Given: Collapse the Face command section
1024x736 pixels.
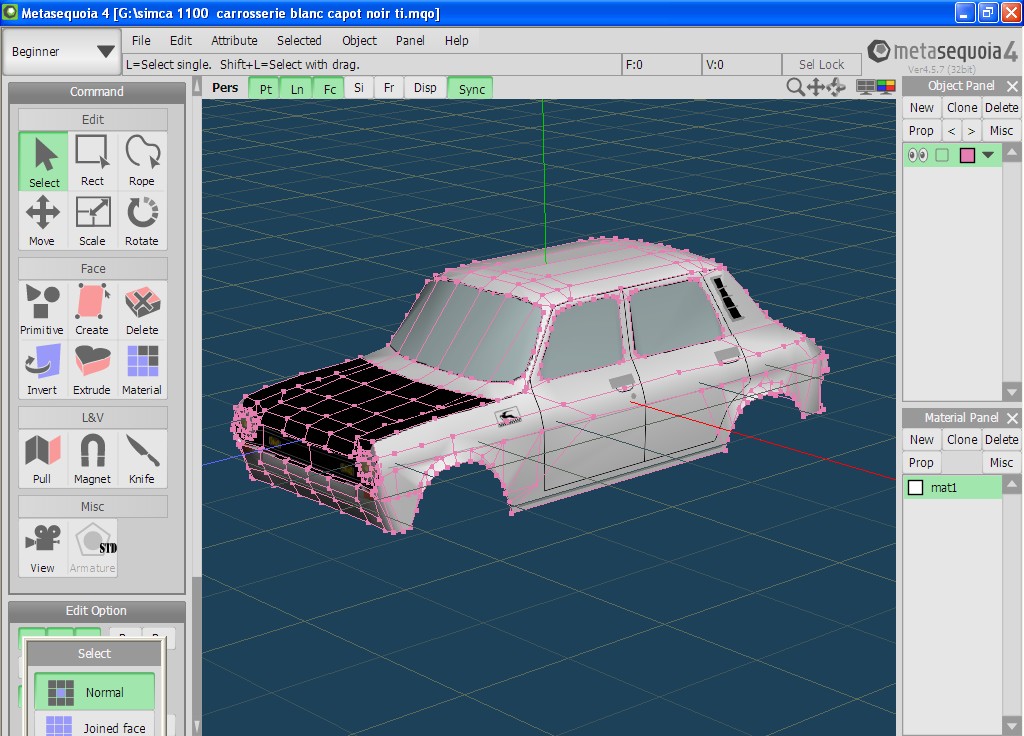Looking at the screenshot, I should (x=93, y=268).
